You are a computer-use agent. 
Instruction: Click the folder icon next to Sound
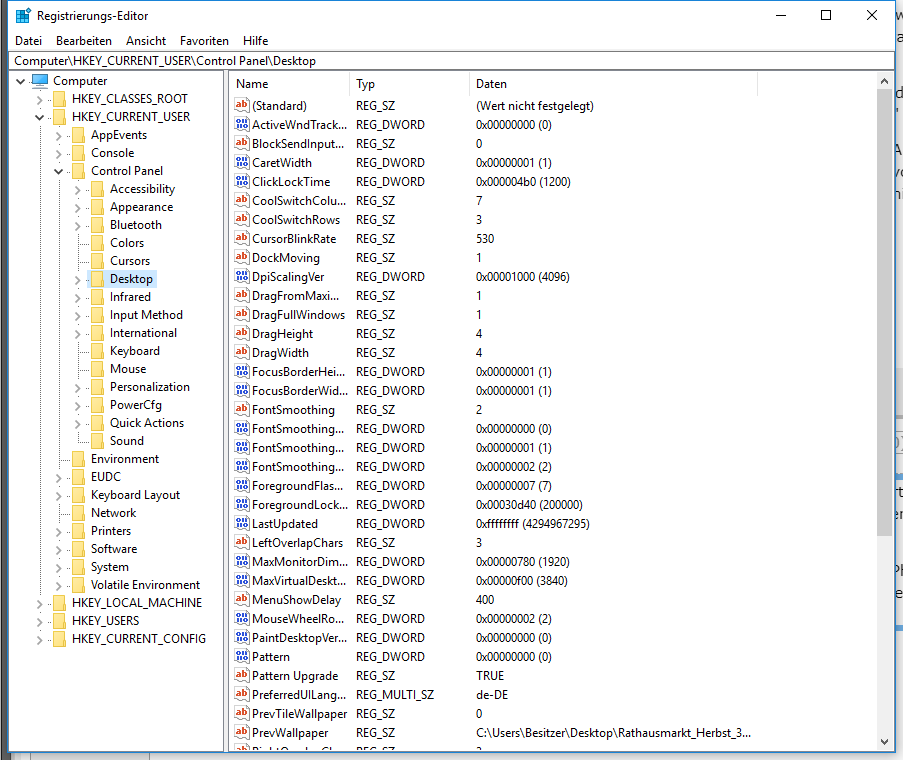coord(97,441)
